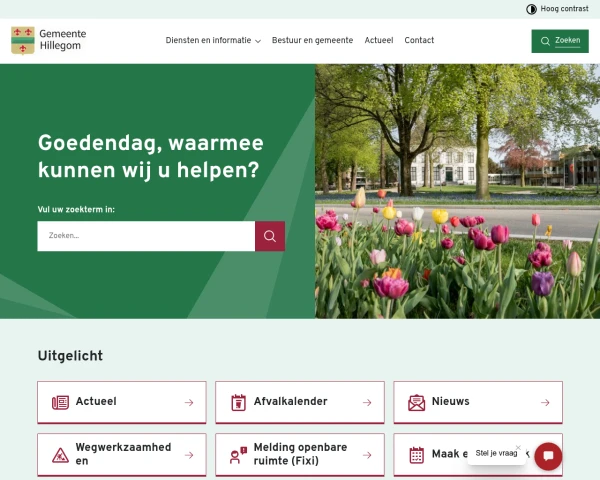Open the Contact menu item

tap(419, 40)
